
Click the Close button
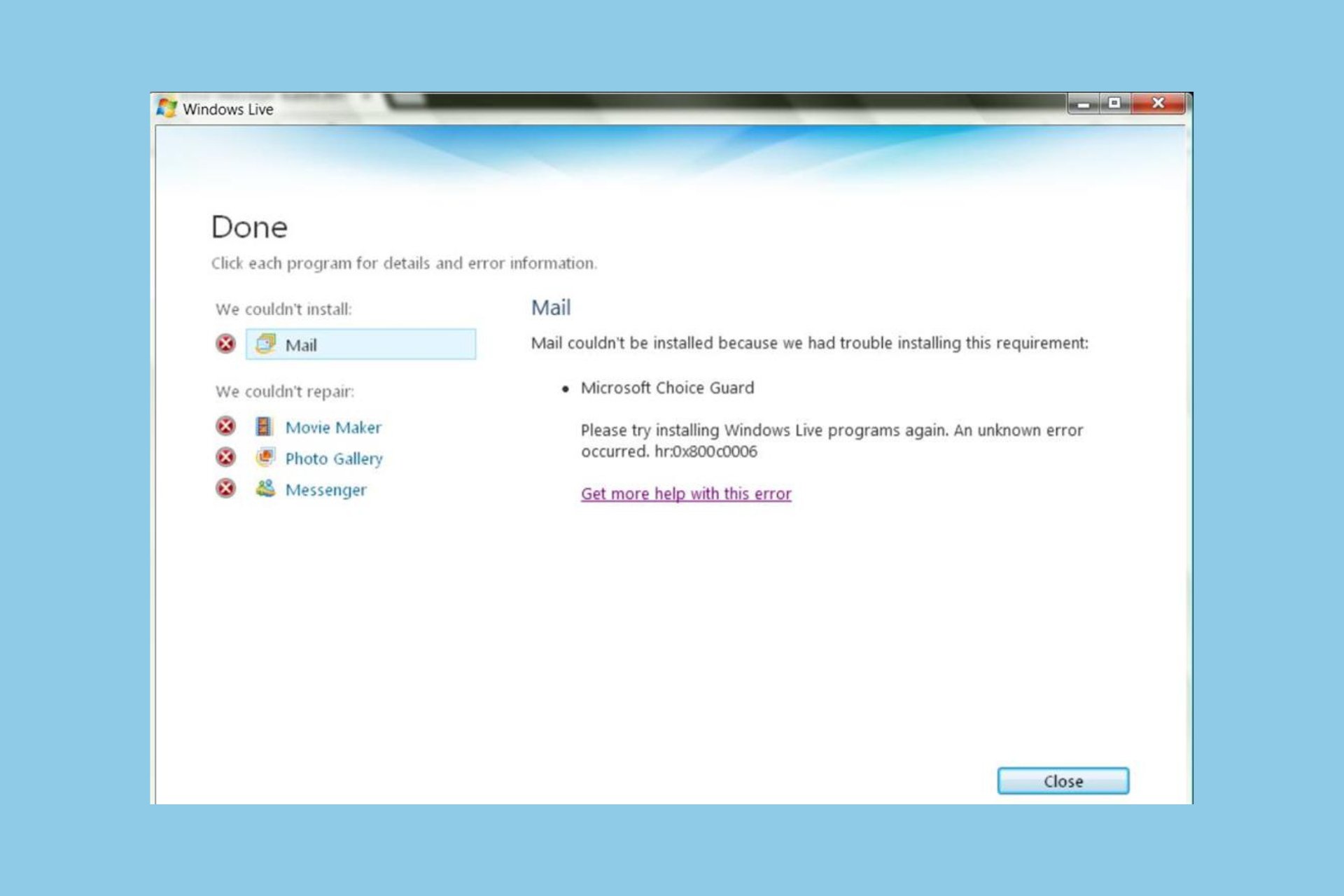(x=1063, y=781)
